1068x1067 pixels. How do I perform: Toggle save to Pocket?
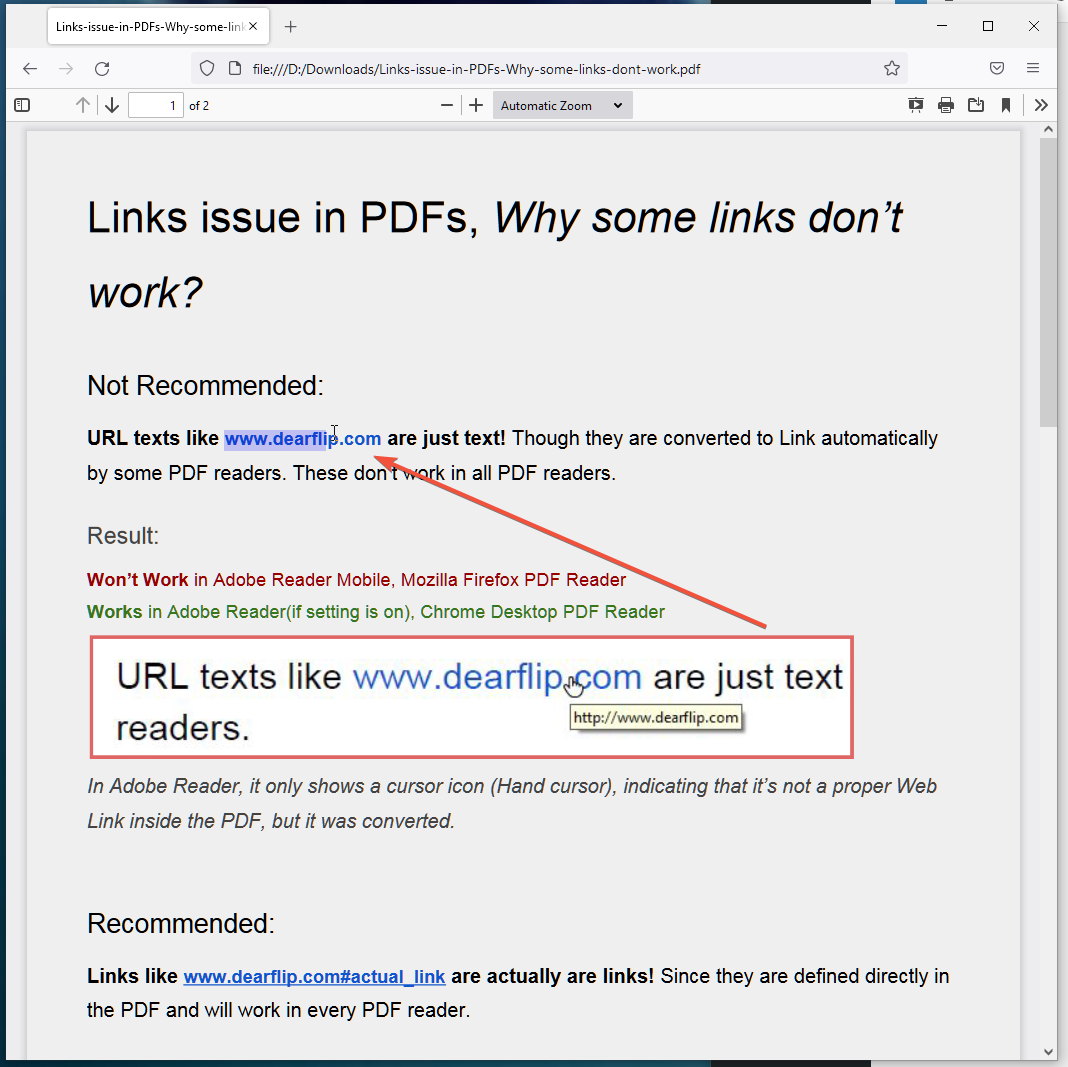997,68
